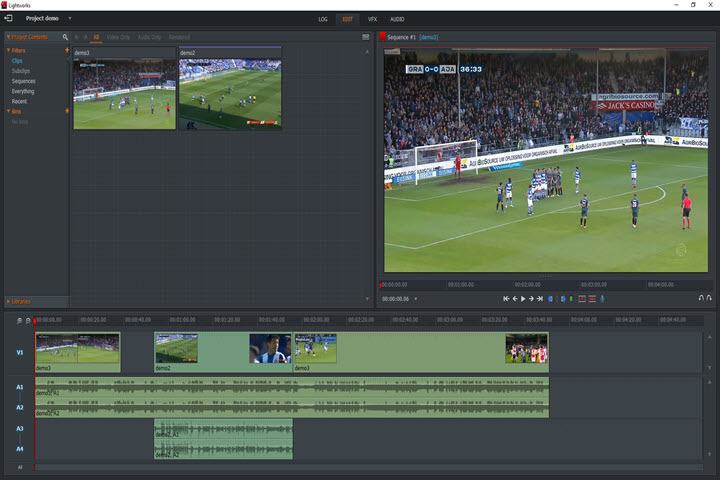Jump to the end of the sequence

[x=539, y=299]
